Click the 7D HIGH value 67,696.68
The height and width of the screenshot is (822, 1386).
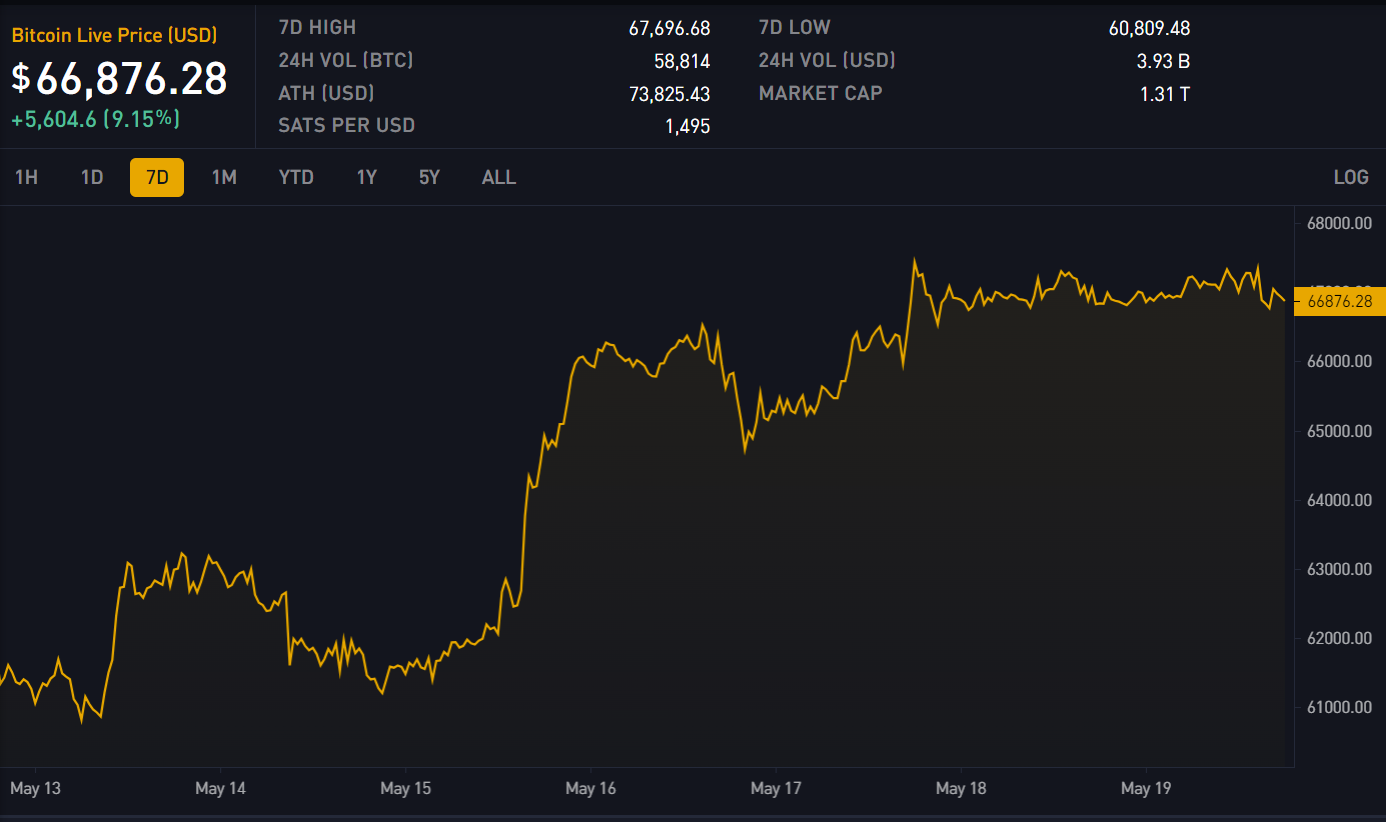669,28
